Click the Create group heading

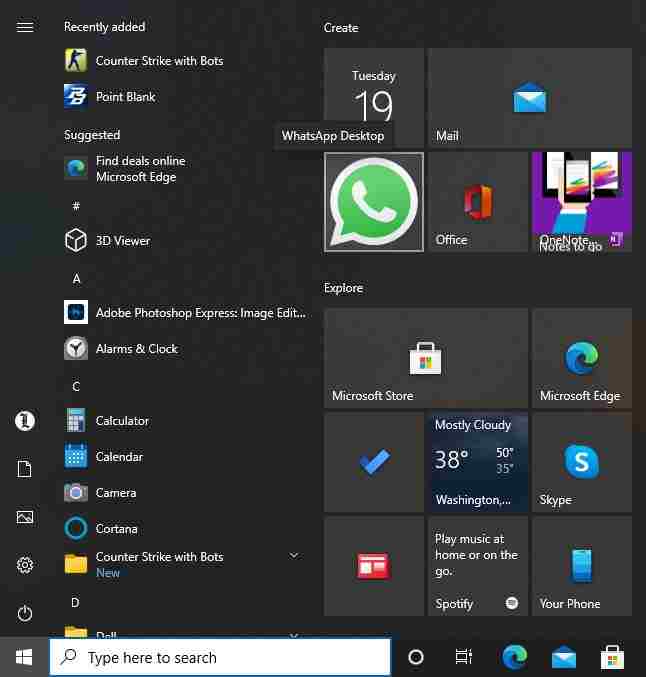pyautogui.click(x=341, y=28)
